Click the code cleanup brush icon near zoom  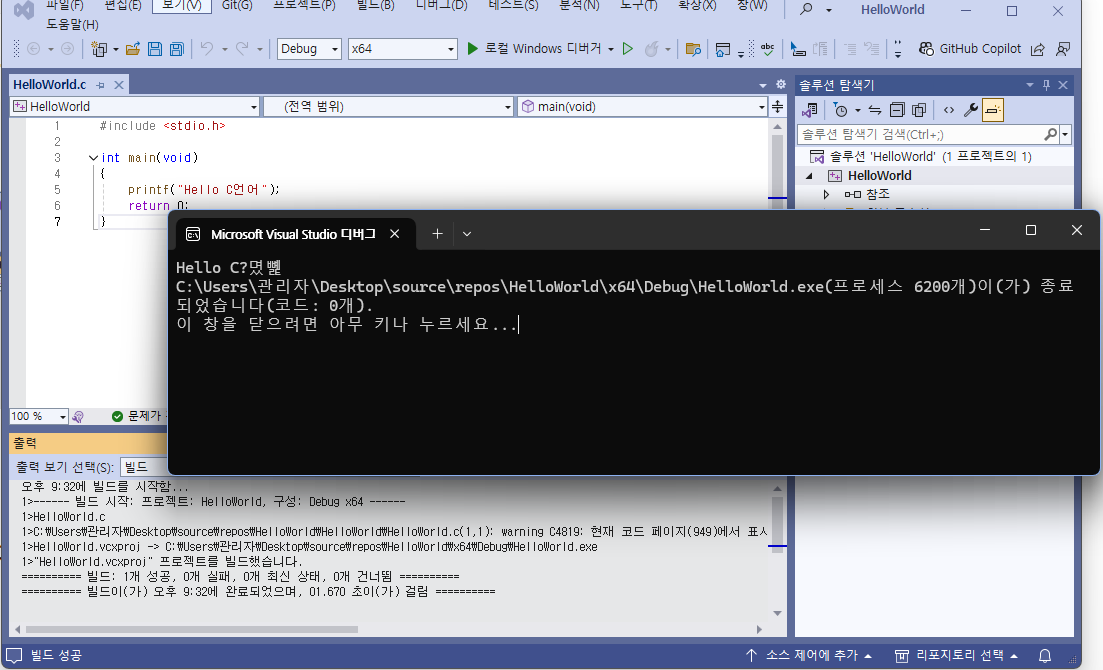(78, 417)
